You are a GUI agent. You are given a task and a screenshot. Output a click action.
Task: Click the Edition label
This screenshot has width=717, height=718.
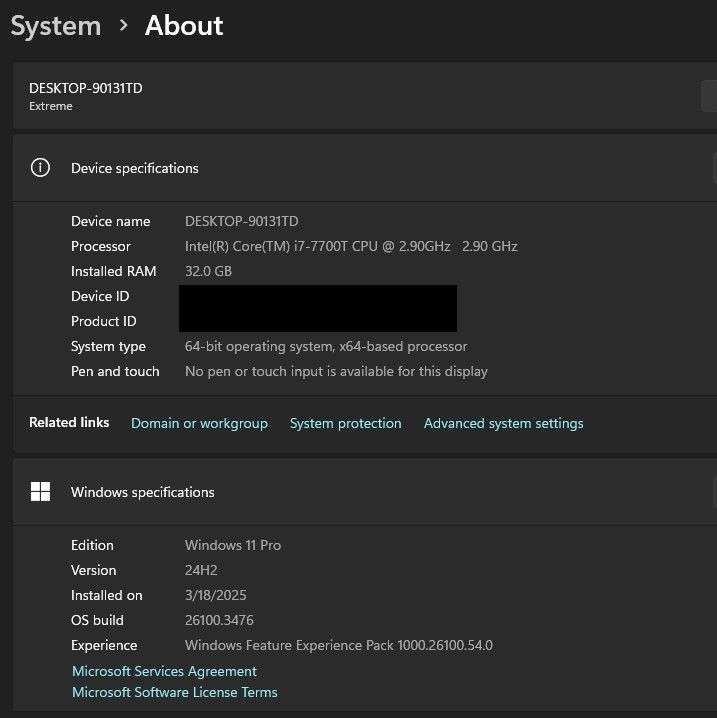point(92,545)
